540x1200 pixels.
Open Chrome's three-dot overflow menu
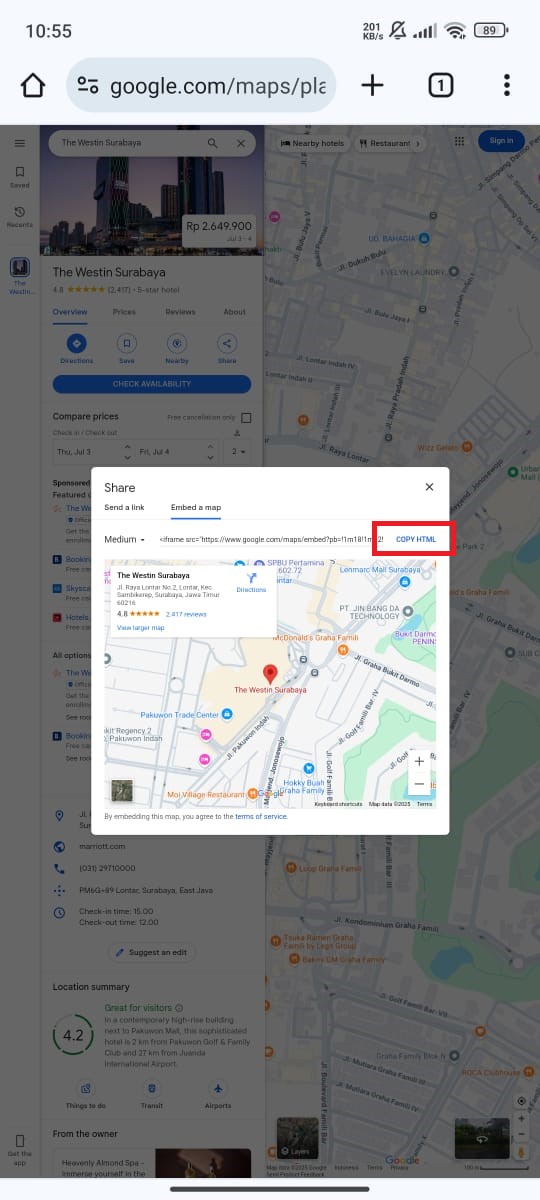(x=507, y=85)
